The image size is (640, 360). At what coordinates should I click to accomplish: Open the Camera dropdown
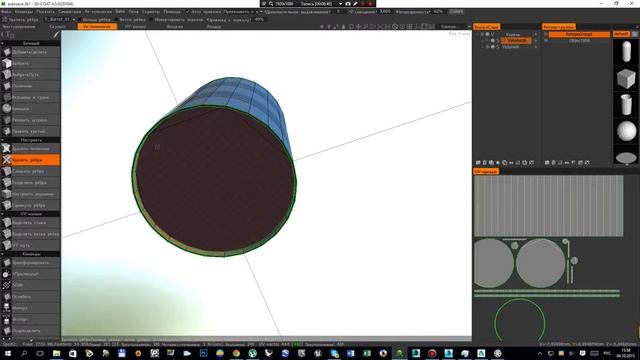(x=455, y=27)
